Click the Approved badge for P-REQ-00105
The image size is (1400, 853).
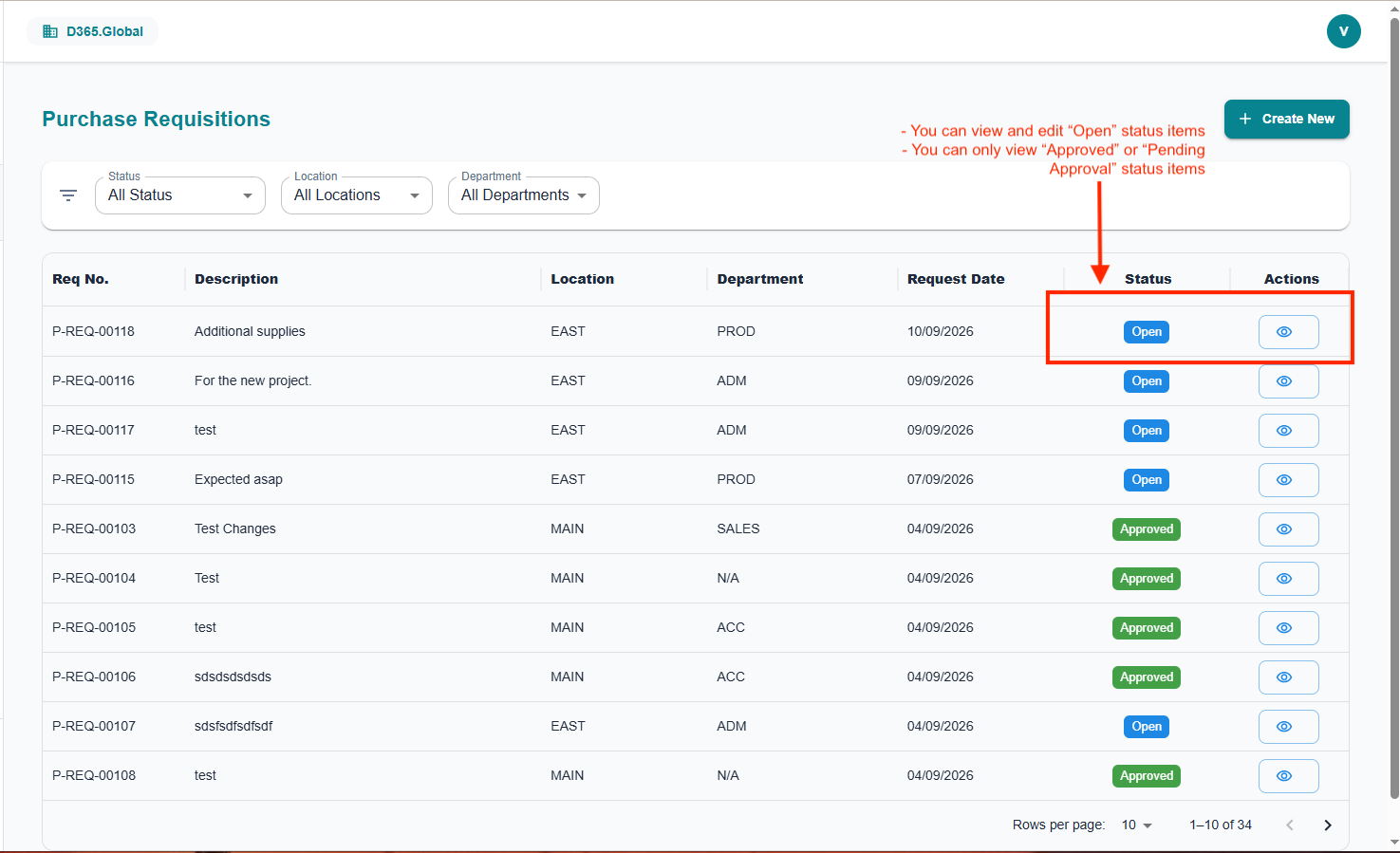(x=1147, y=628)
